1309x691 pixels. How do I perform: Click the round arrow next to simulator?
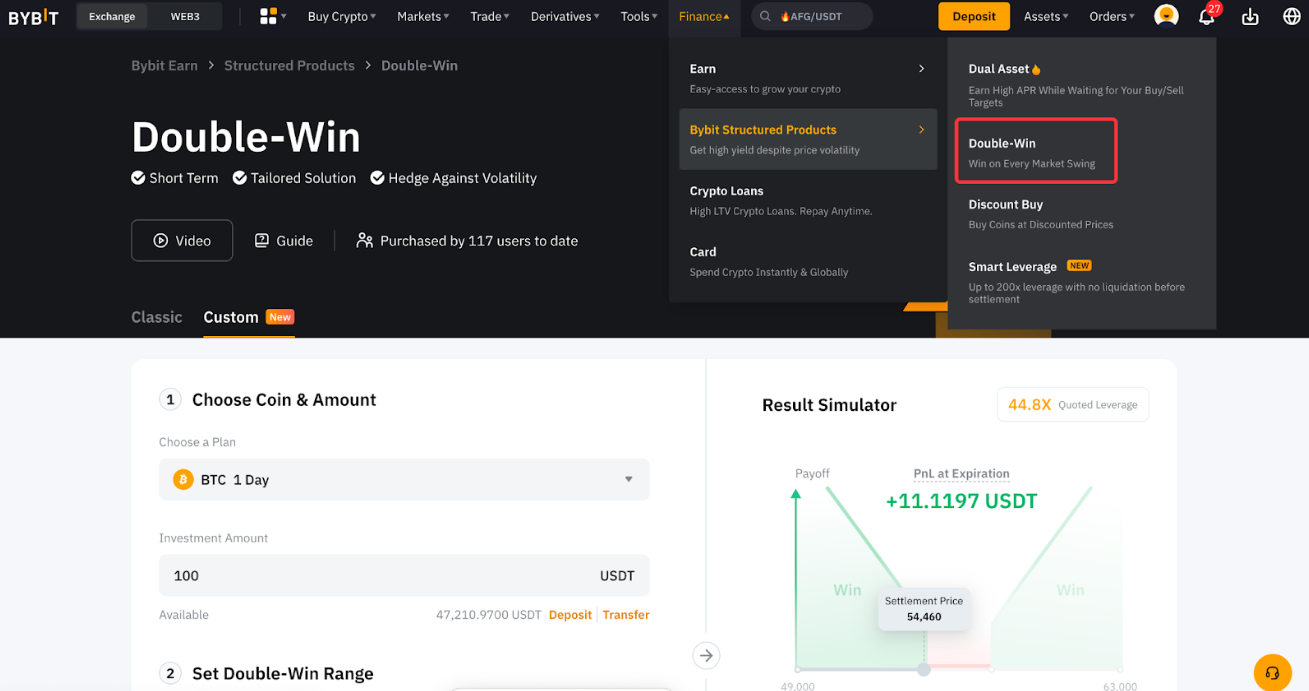coord(706,655)
